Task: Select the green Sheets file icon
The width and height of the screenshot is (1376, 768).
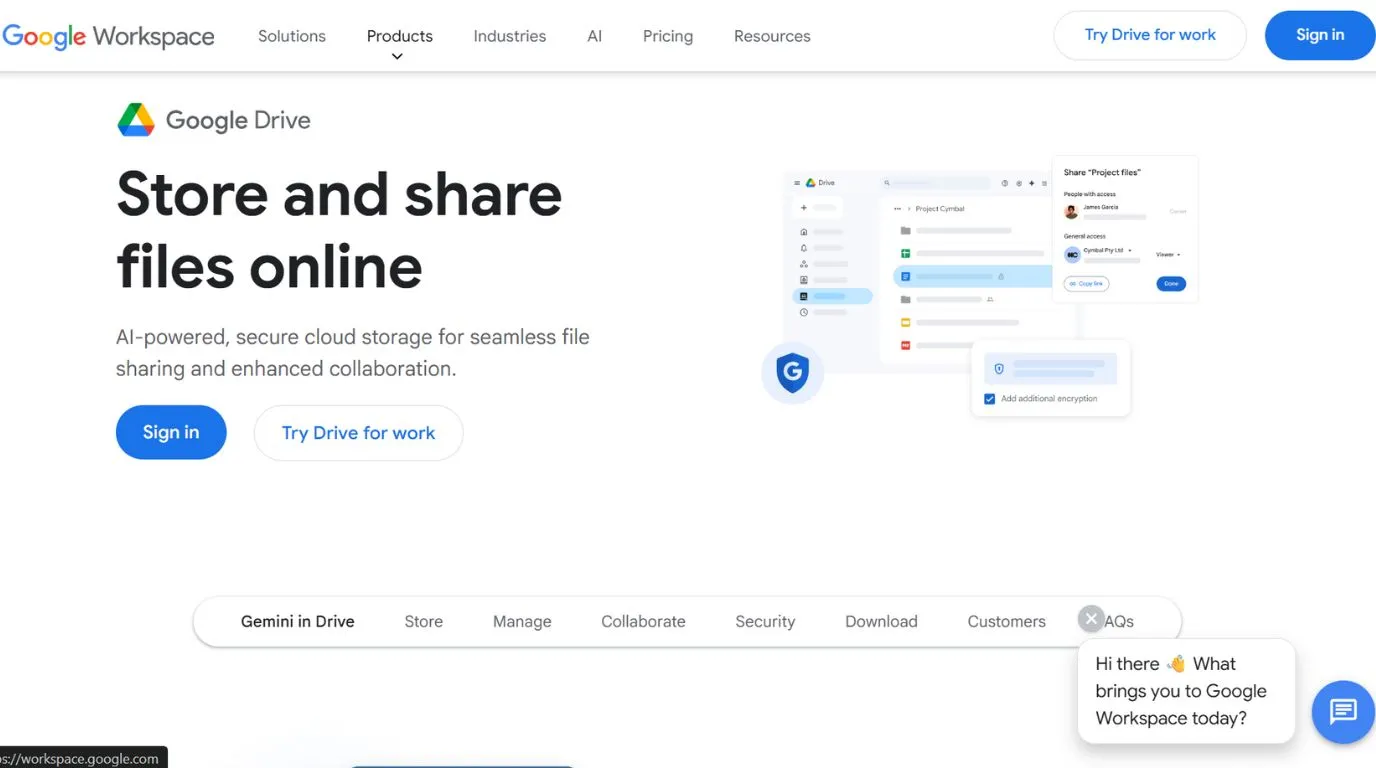Action: pyautogui.click(x=905, y=253)
